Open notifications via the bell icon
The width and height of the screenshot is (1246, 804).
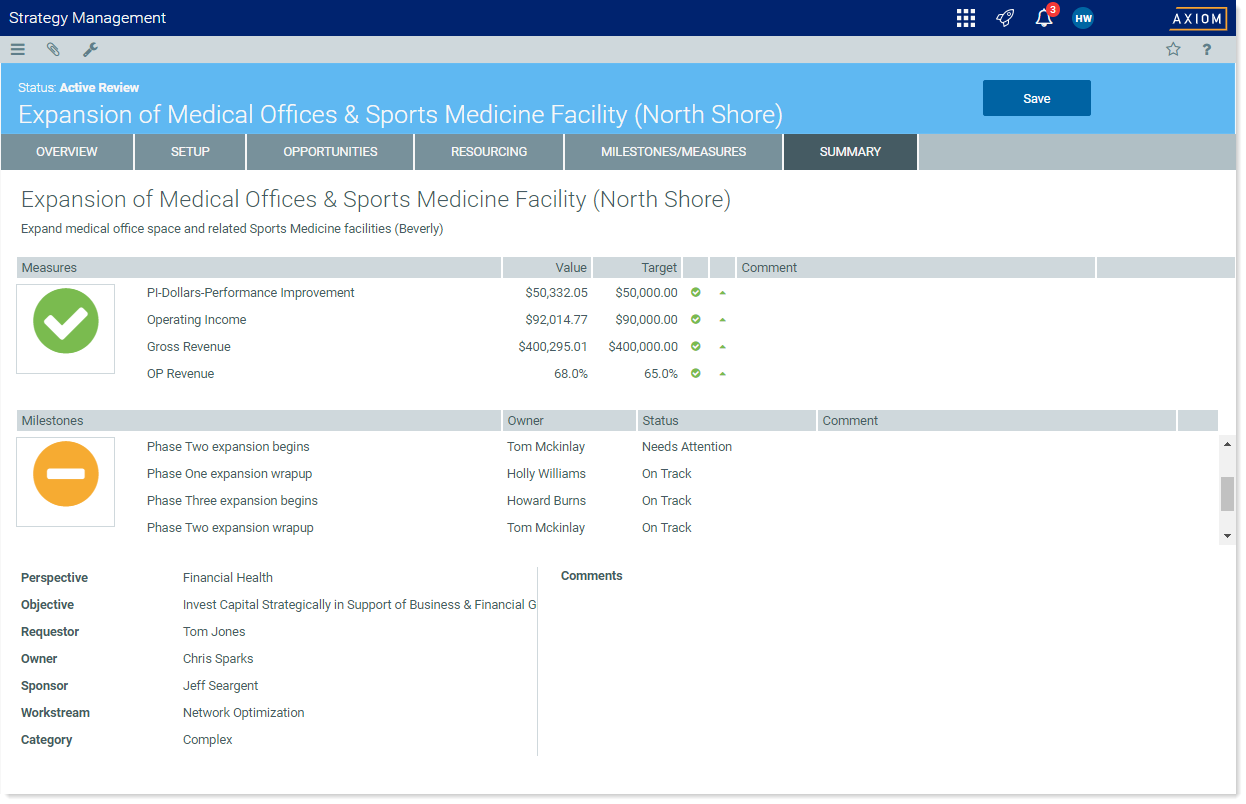pos(1043,18)
